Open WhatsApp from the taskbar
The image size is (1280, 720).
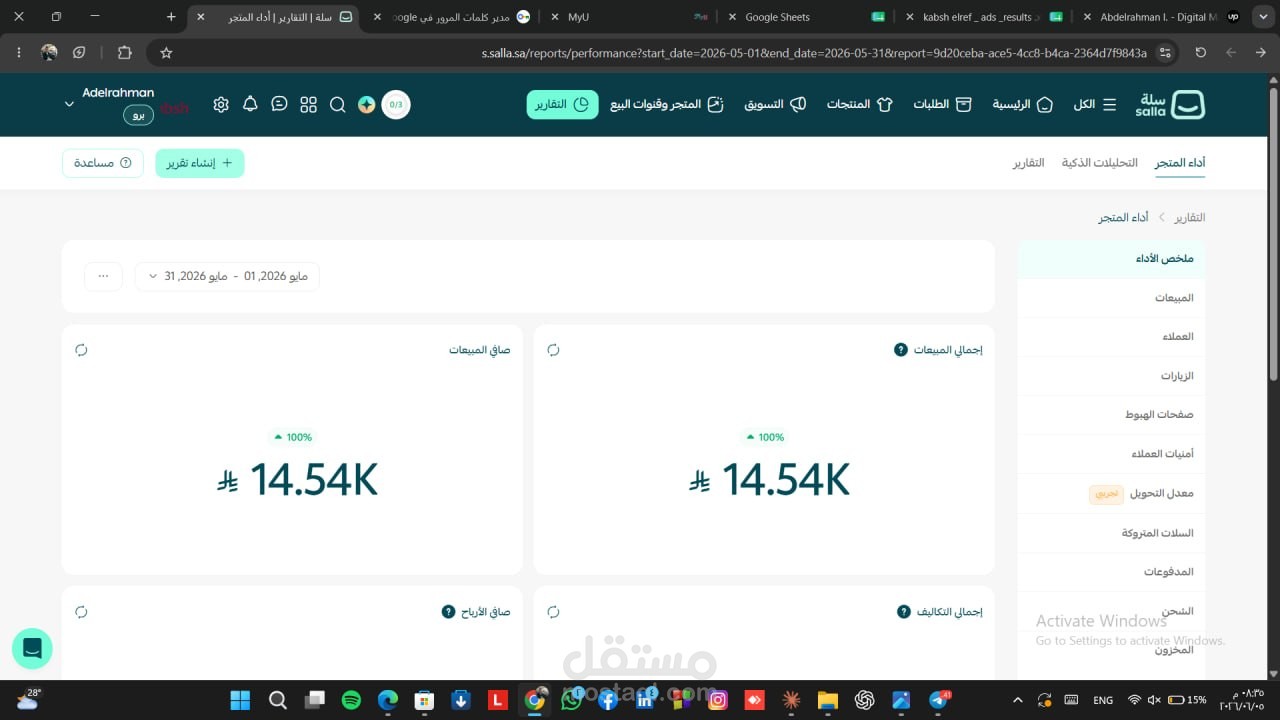571,700
